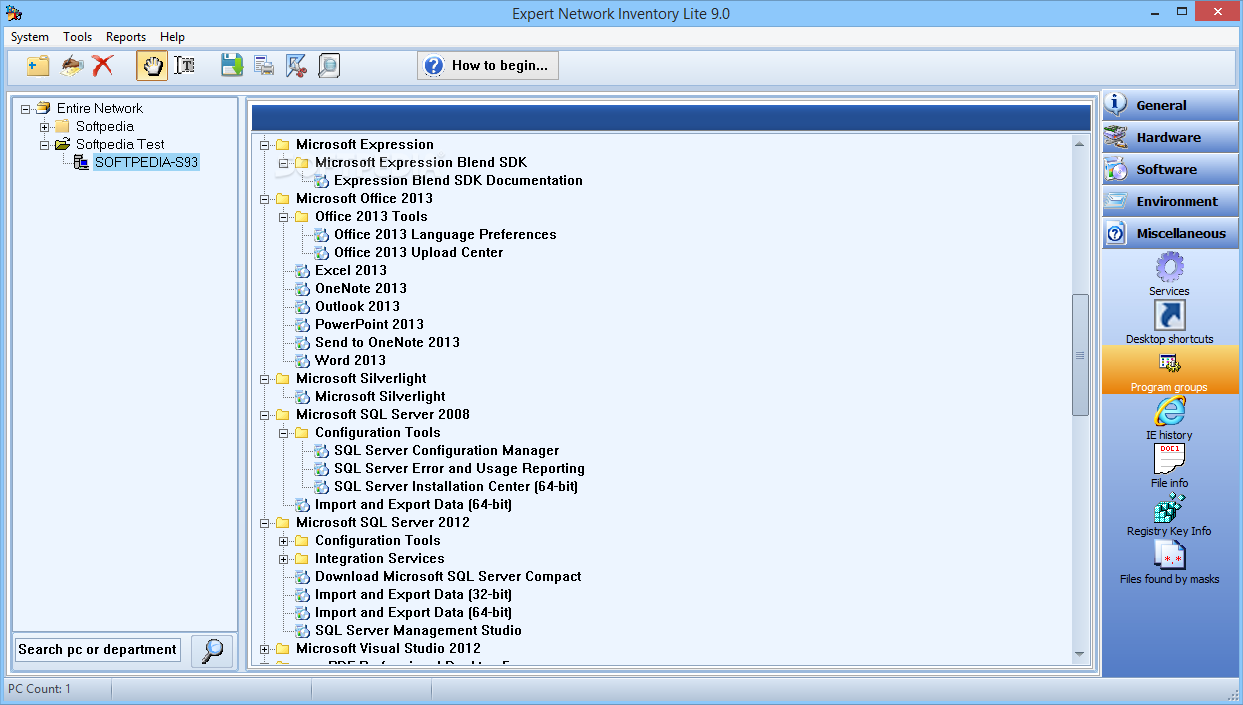1243x705 pixels.
Task: Collapse the Microsoft SQL Server 2008 group
Action: (265, 415)
